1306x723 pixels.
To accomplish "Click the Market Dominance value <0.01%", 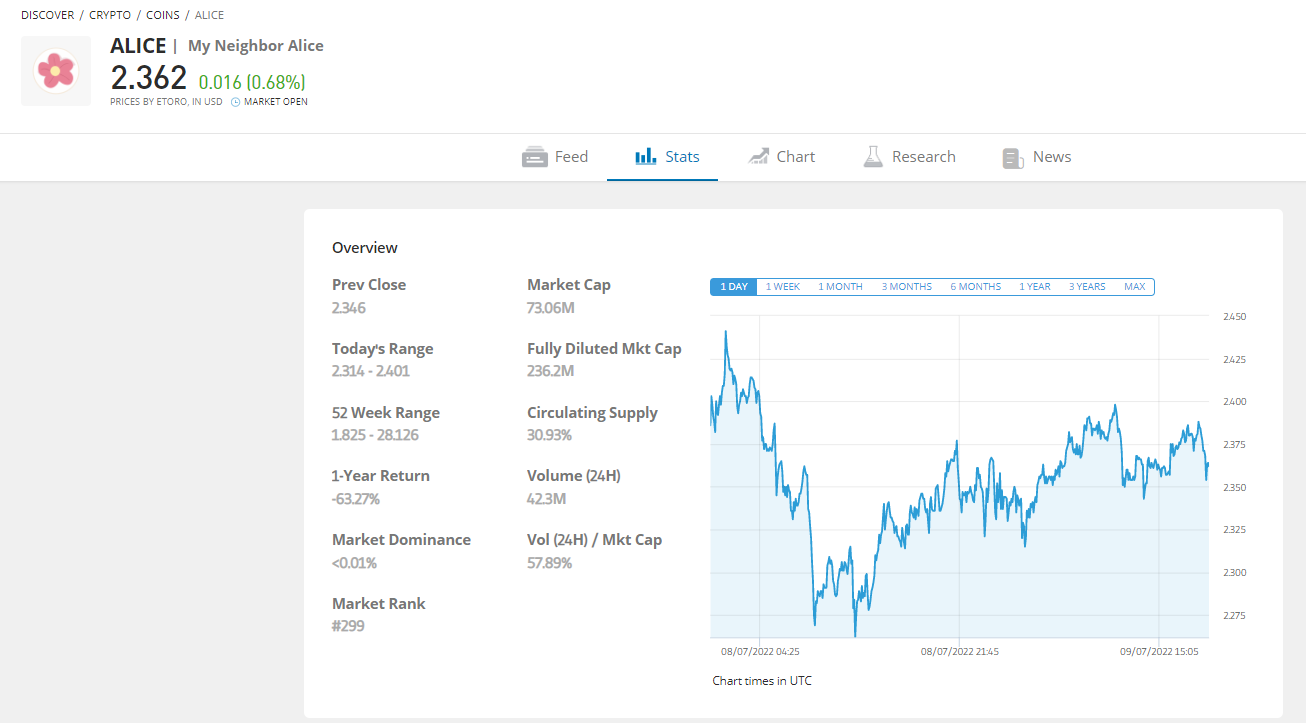I will [x=355, y=563].
